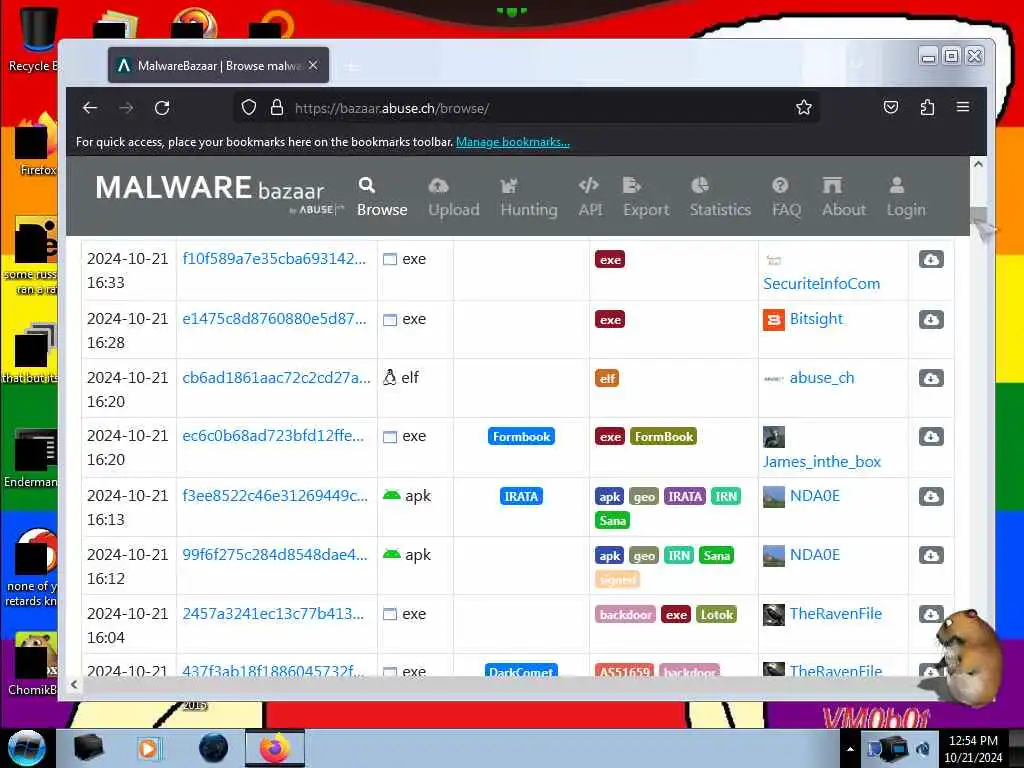
Task: Reload the MalwareBazaar page
Action: tap(162, 108)
